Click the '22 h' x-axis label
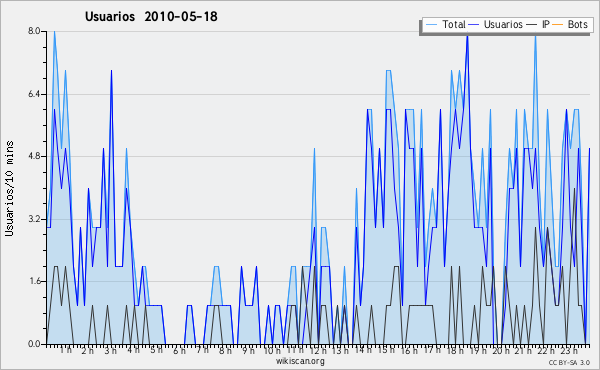The image size is (600, 370). tap(546, 351)
